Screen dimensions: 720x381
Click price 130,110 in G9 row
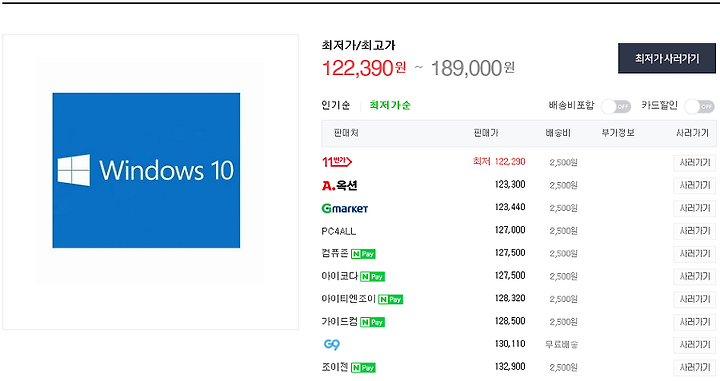(x=510, y=344)
